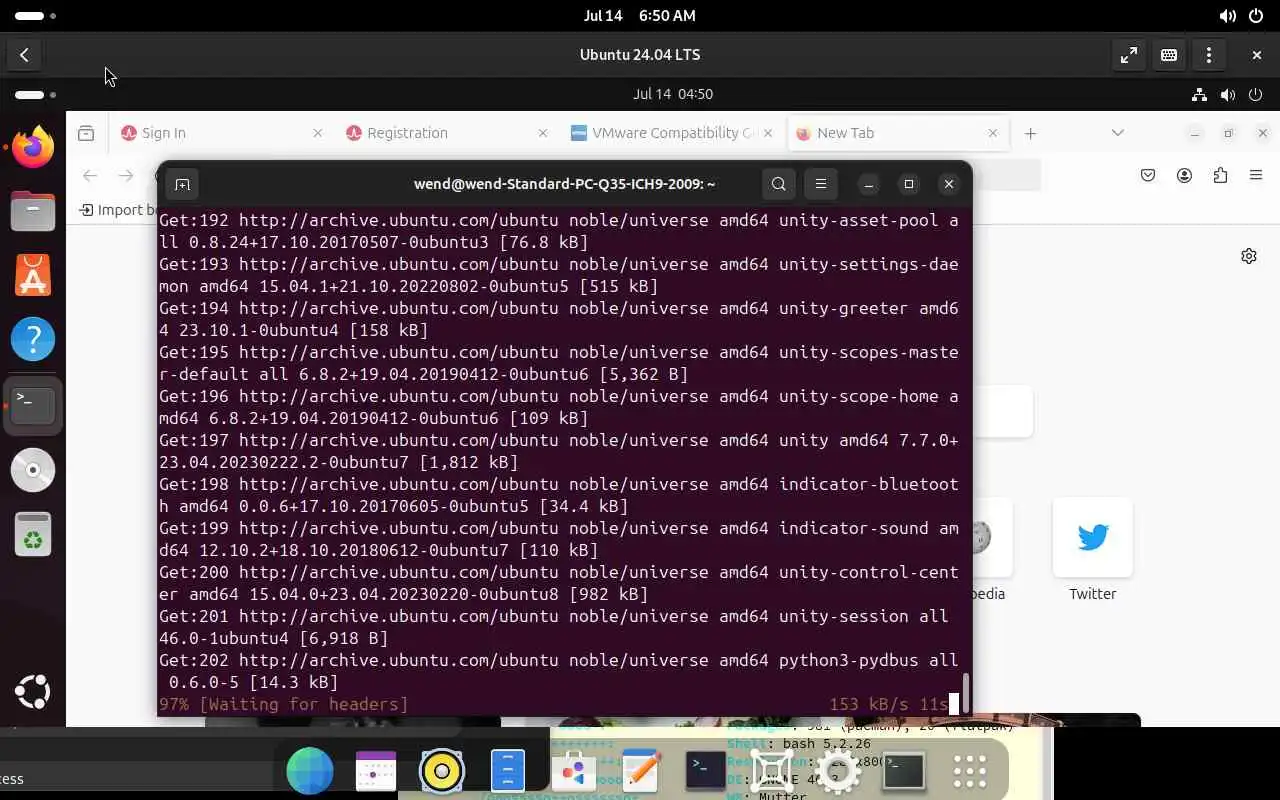Switch to the Registration tab
This screenshot has height=800, width=1280.
447,133
